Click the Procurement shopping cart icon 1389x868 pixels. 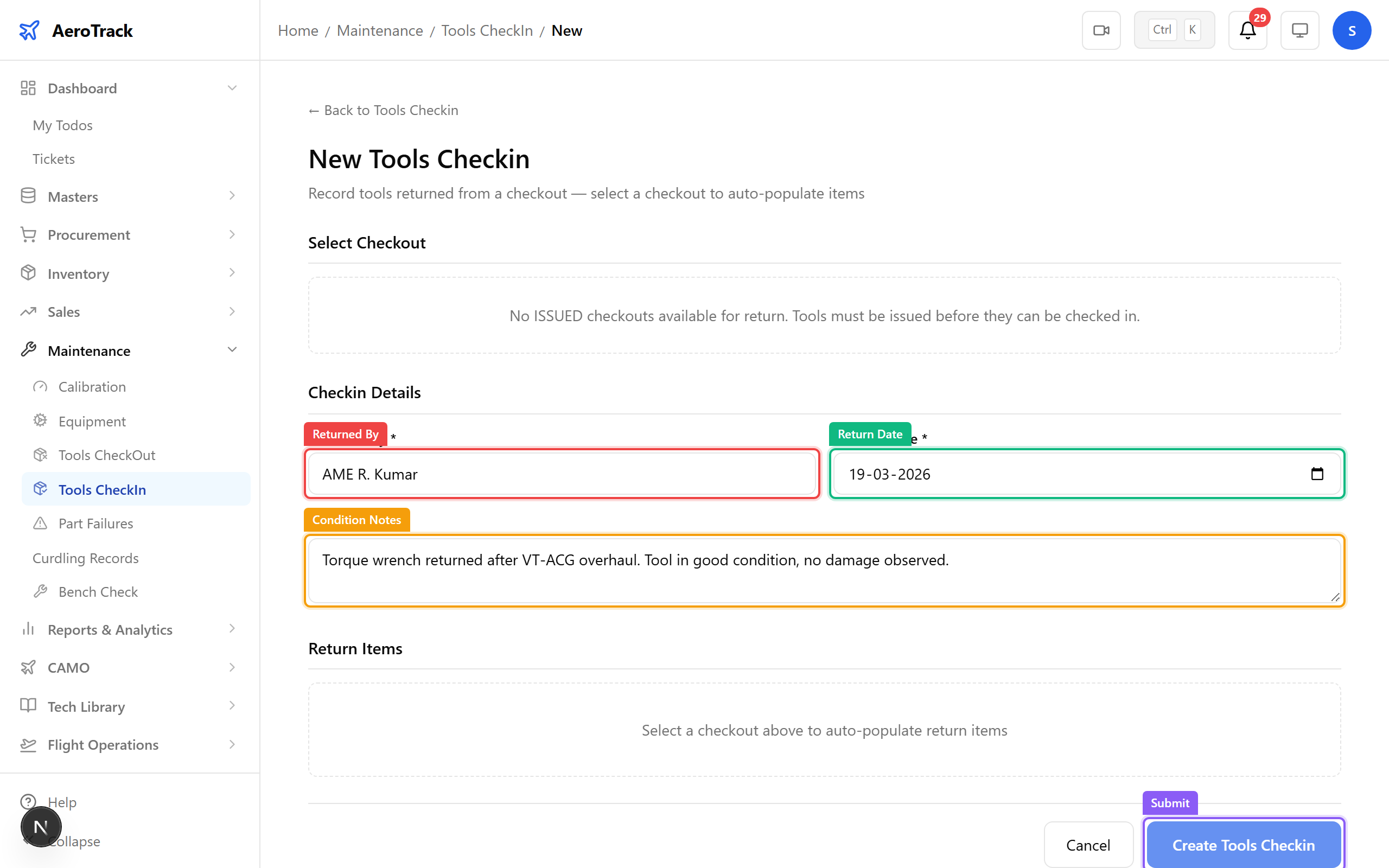28,234
